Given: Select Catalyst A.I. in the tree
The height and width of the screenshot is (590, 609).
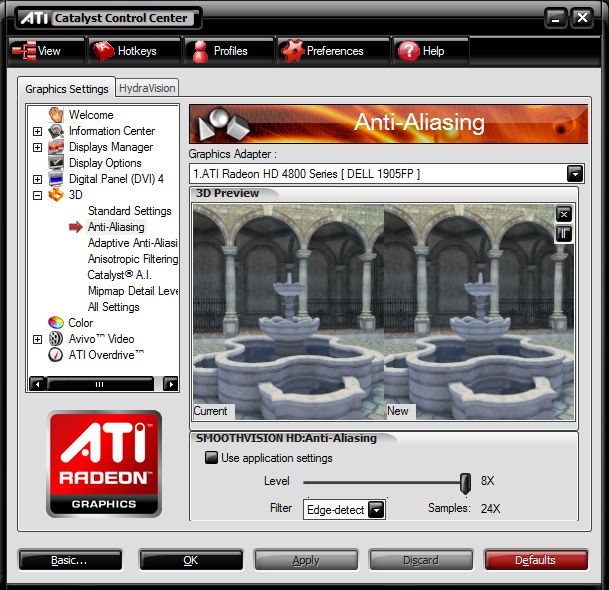Looking at the screenshot, I should coord(119,275).
